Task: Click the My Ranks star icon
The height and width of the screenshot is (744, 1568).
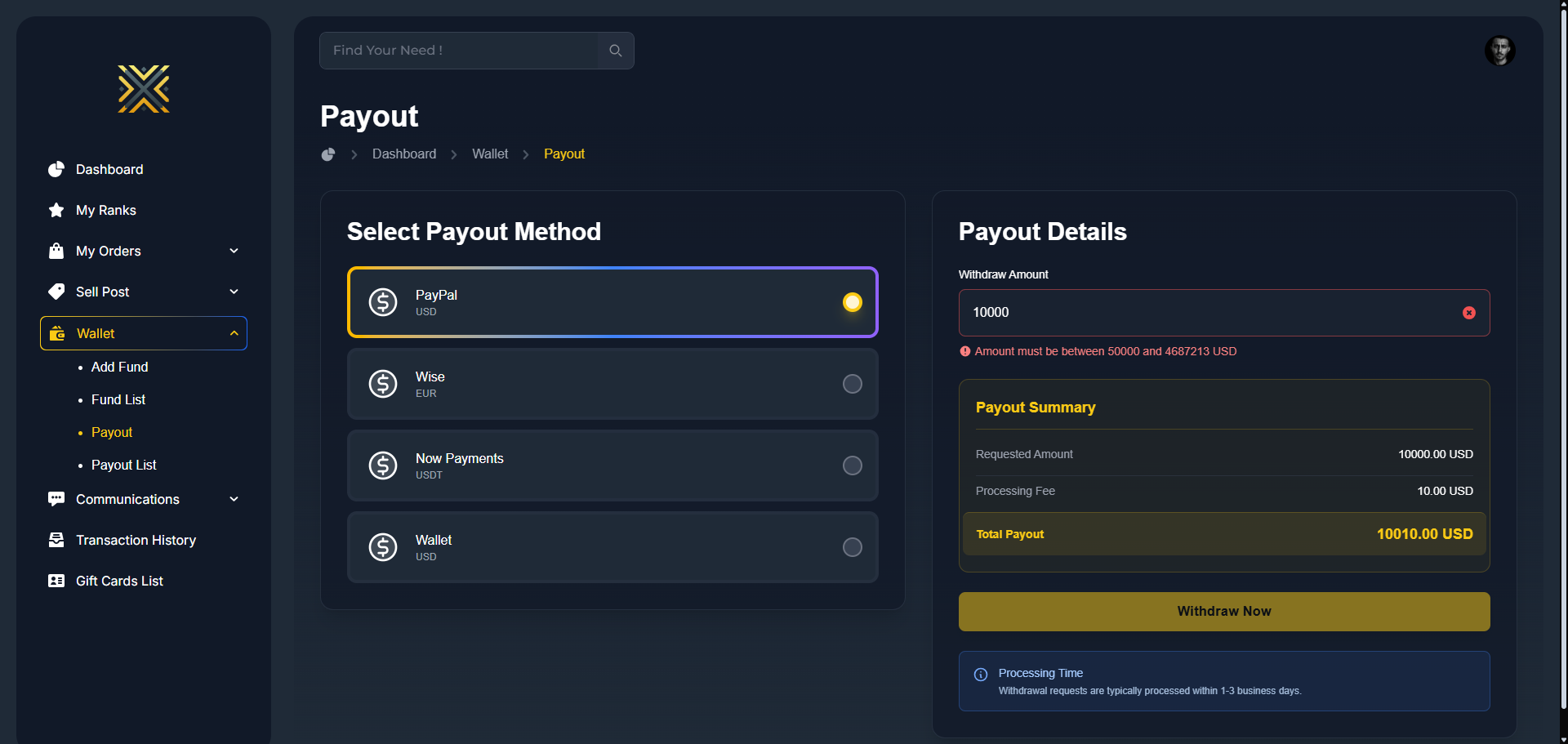Action: point(56,210)
